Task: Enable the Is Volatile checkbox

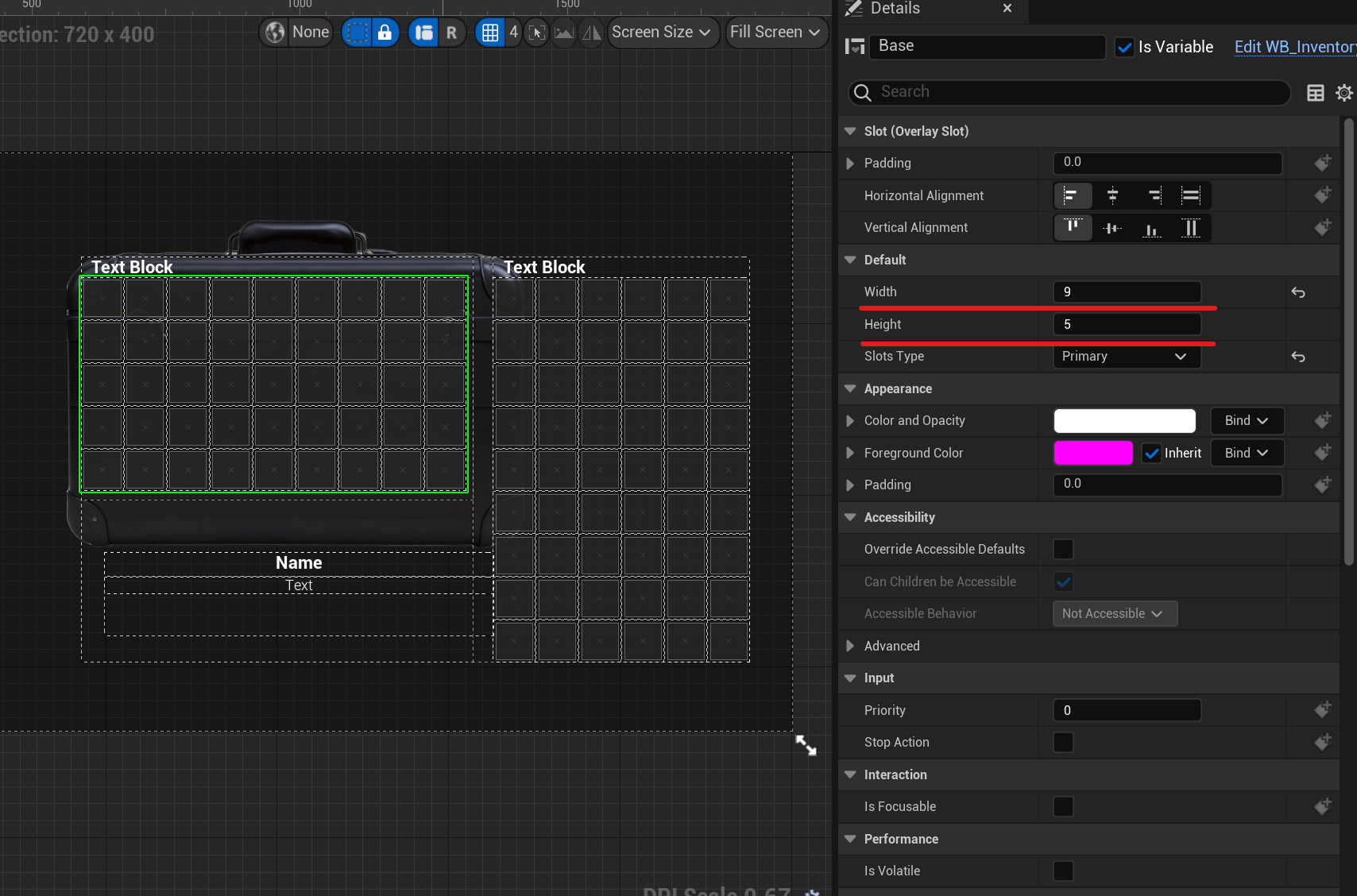Action: (1063, 871)
